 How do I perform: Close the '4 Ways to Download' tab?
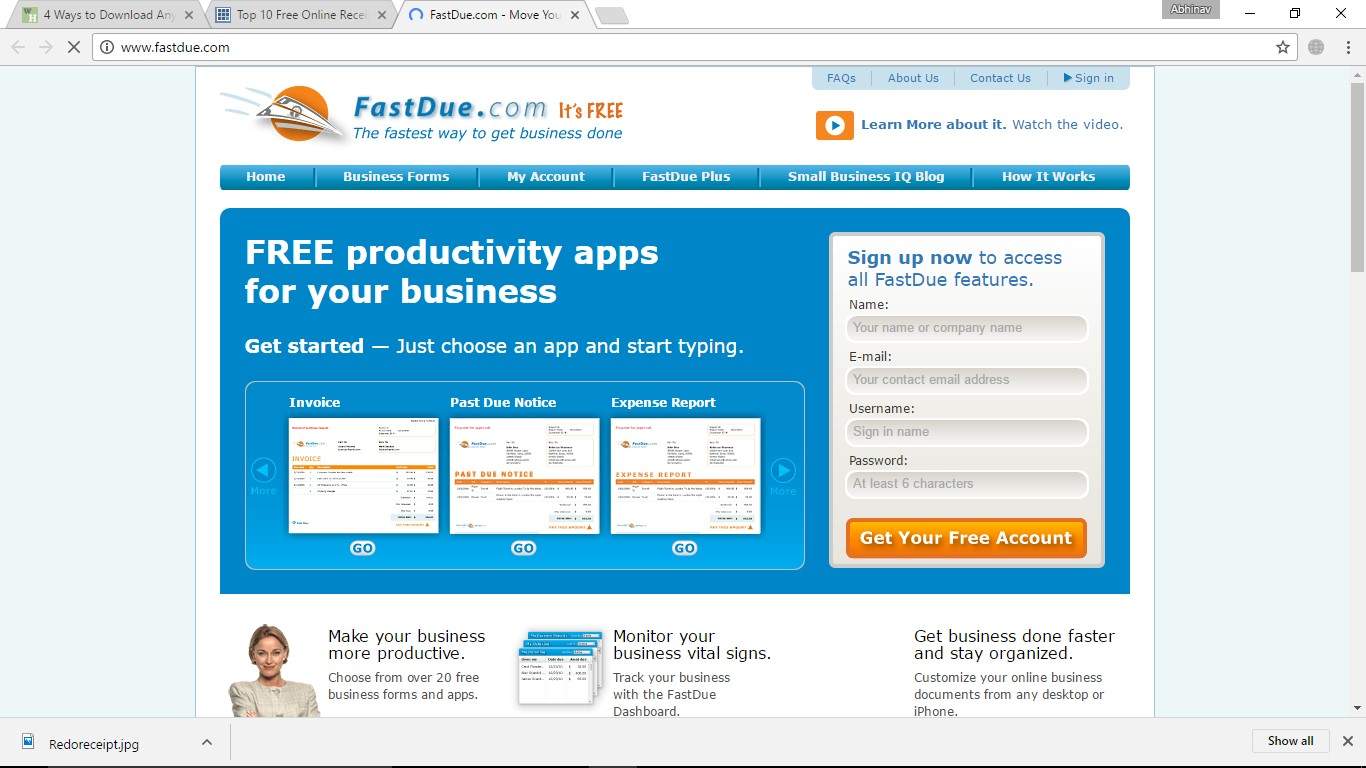click(189, 15)
